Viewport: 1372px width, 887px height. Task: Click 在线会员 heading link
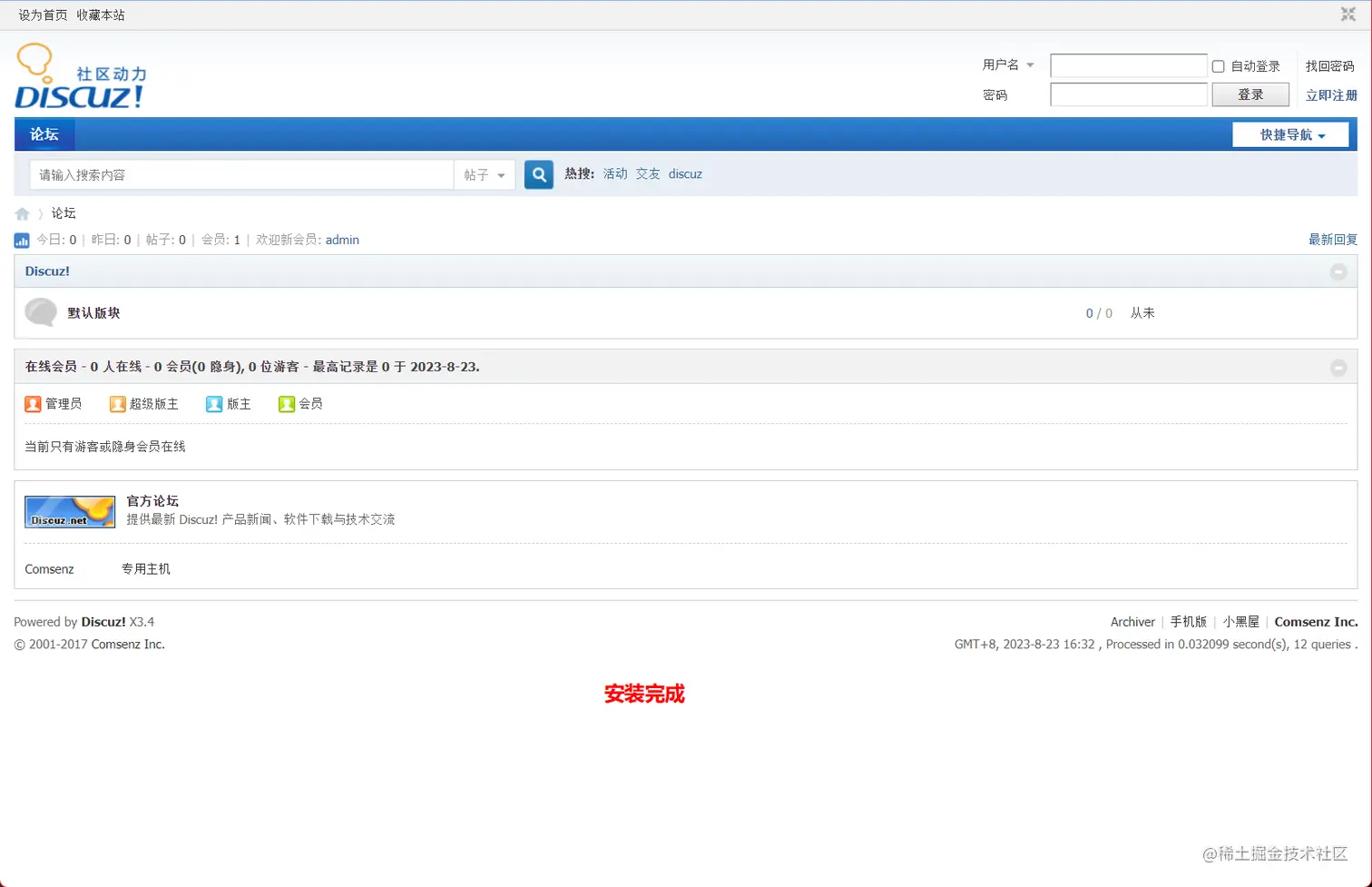(51, 367)
